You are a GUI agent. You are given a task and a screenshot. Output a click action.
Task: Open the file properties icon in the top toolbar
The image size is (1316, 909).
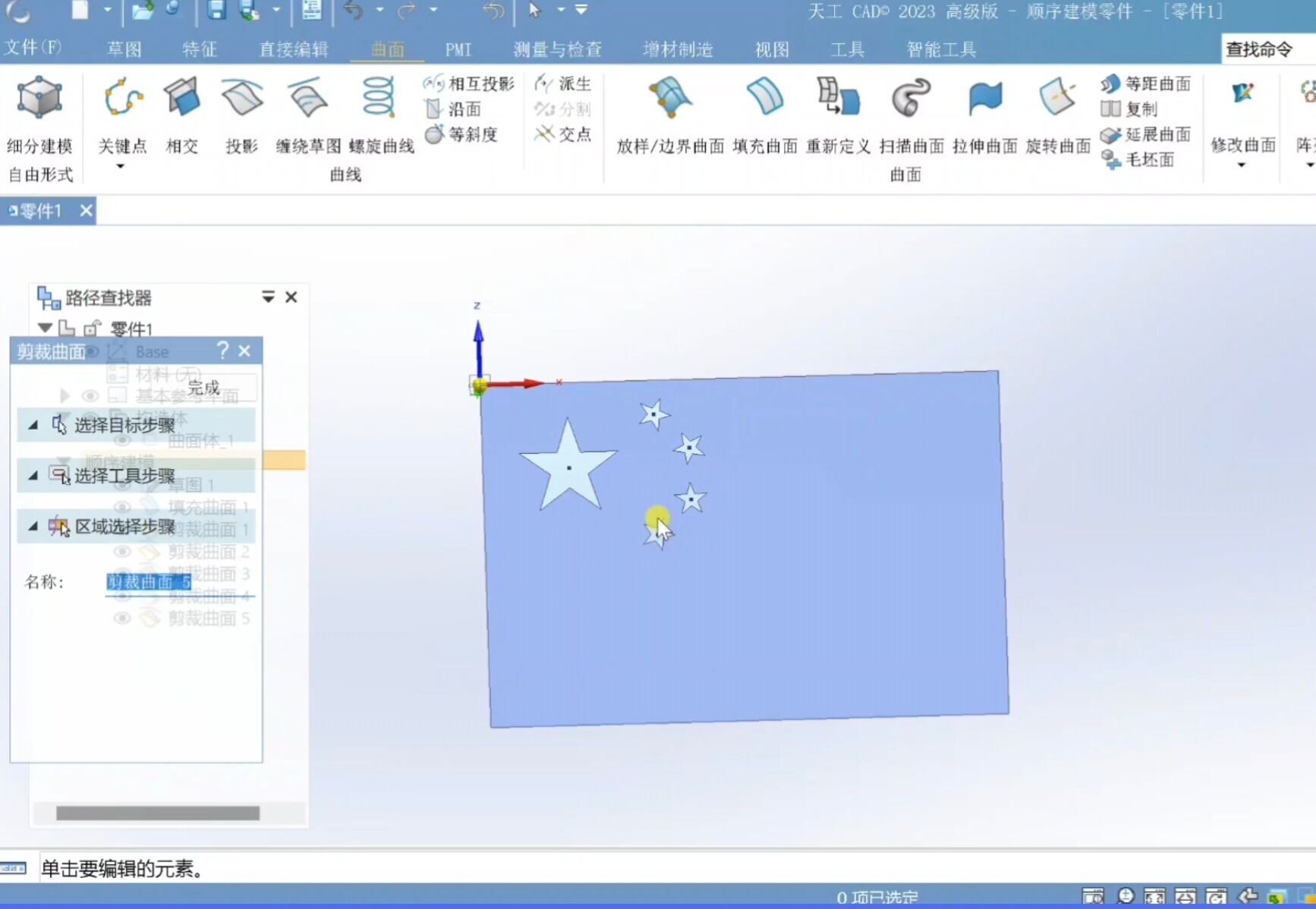(311, 10)
